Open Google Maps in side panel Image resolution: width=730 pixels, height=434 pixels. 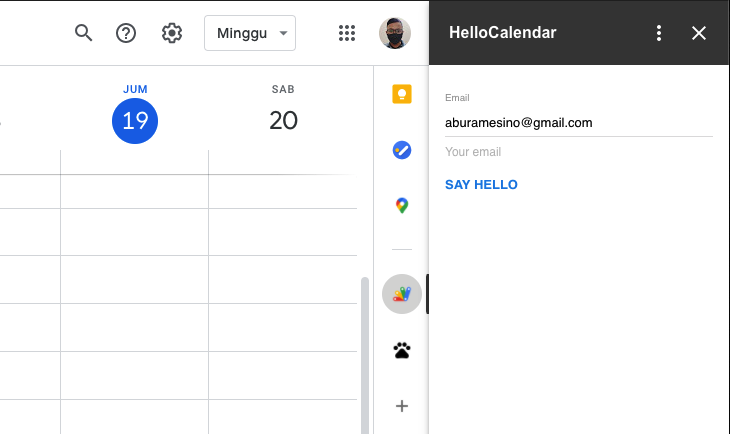pos(402,206)
